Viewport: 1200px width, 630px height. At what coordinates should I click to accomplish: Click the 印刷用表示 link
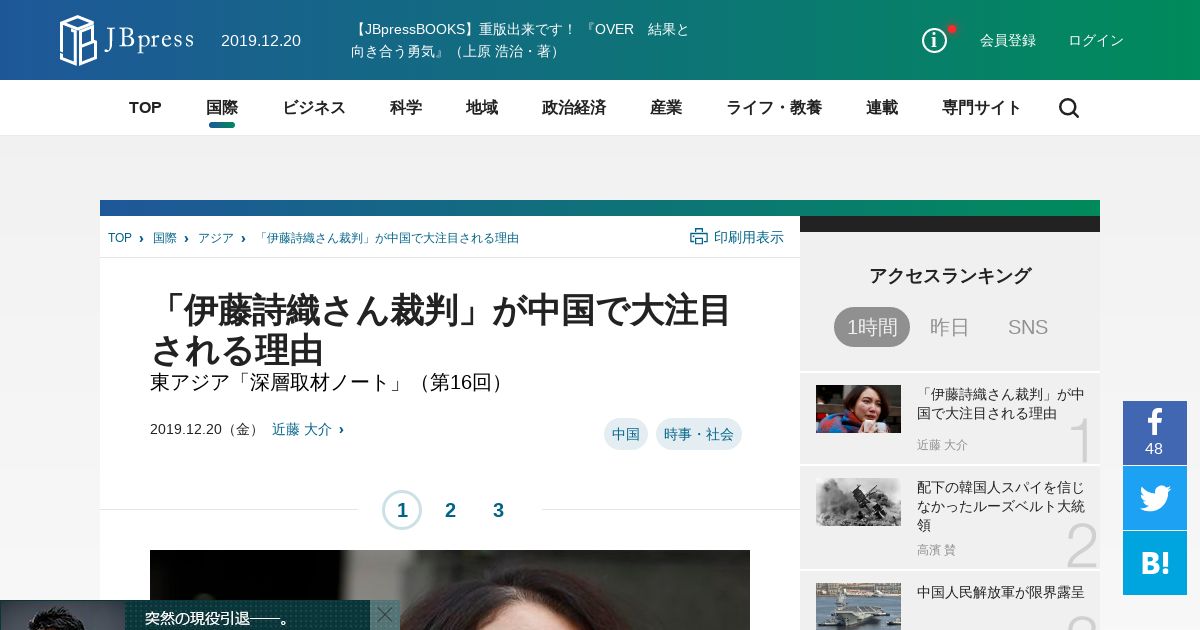coord(749,237)
